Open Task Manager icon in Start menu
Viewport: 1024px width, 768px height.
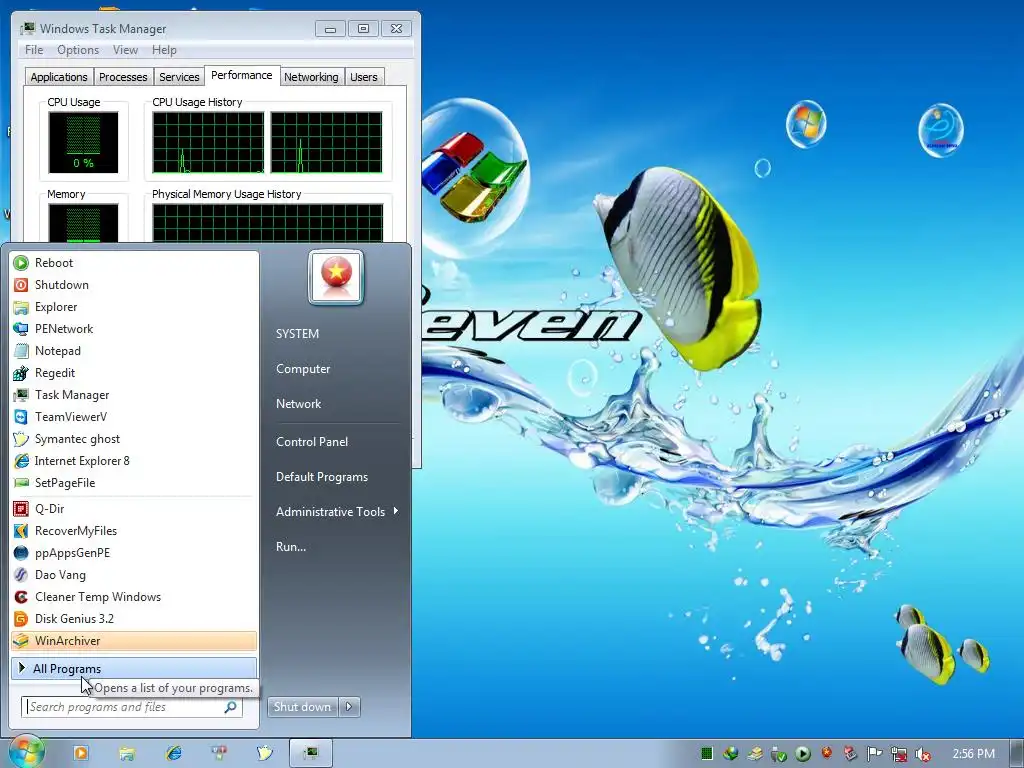click(21, 394)
